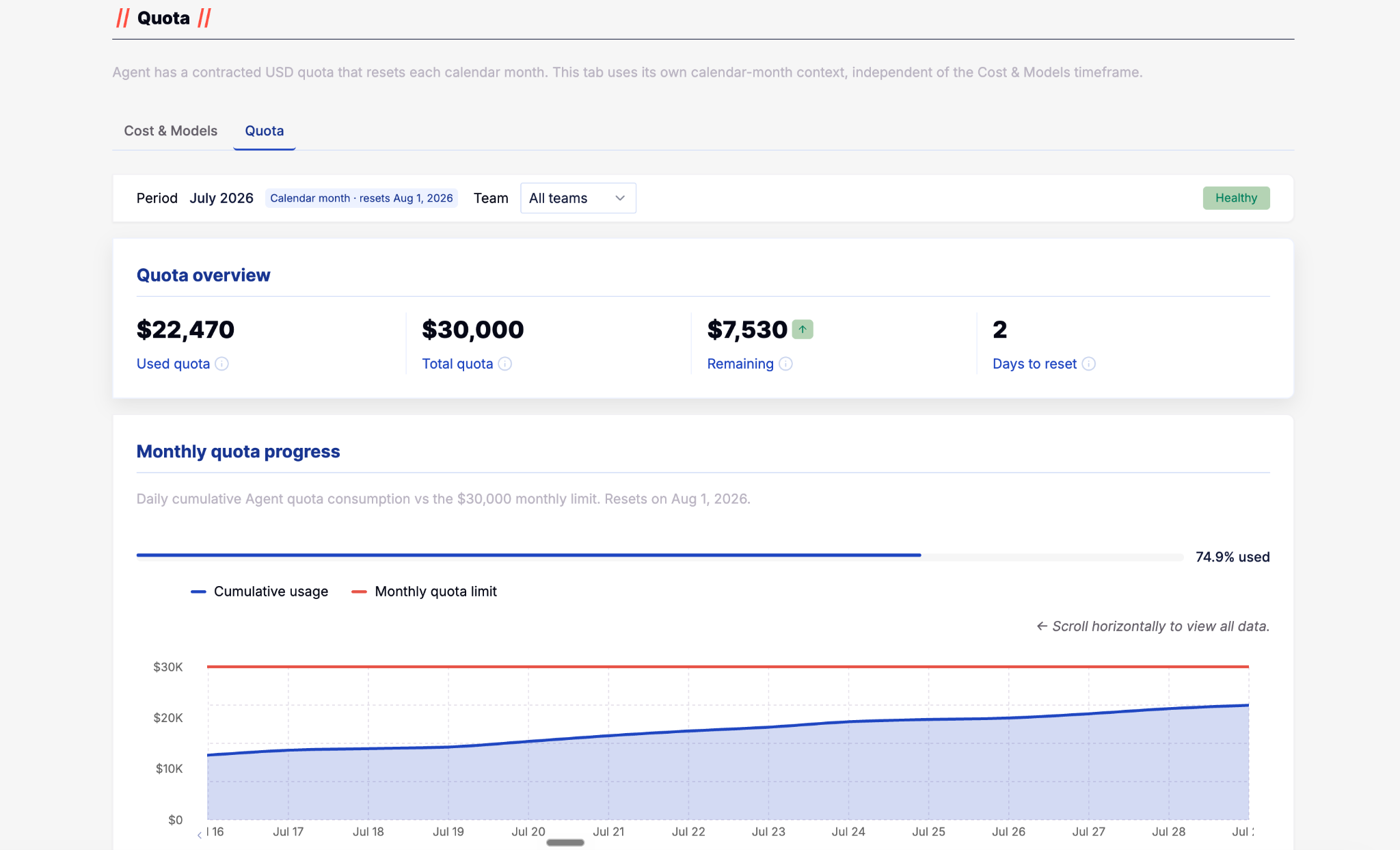Click the green up-arrow badge beside $7,530
Viewport: 1400px width, 850px height.
pos(803,330)
